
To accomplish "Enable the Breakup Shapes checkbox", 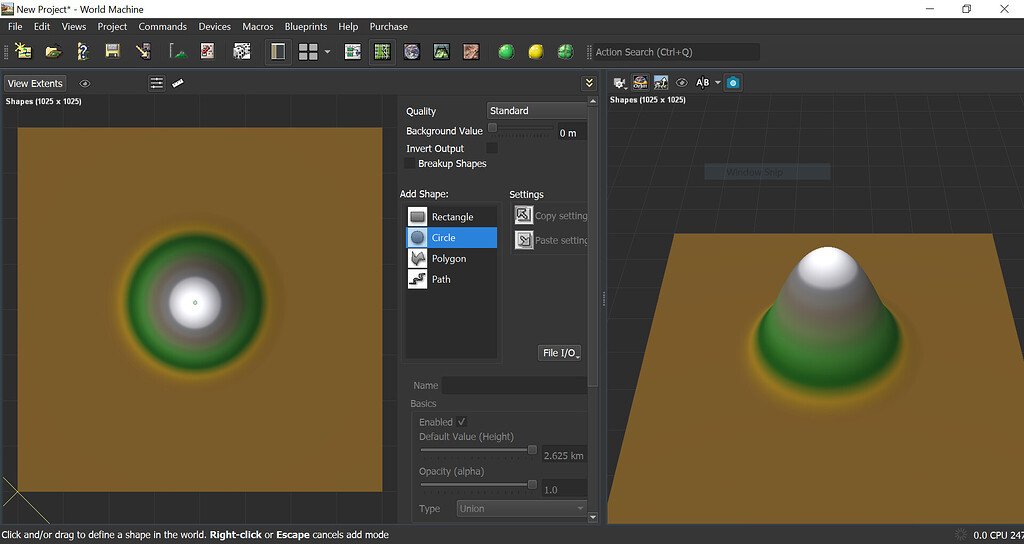I will coord(410,163).
